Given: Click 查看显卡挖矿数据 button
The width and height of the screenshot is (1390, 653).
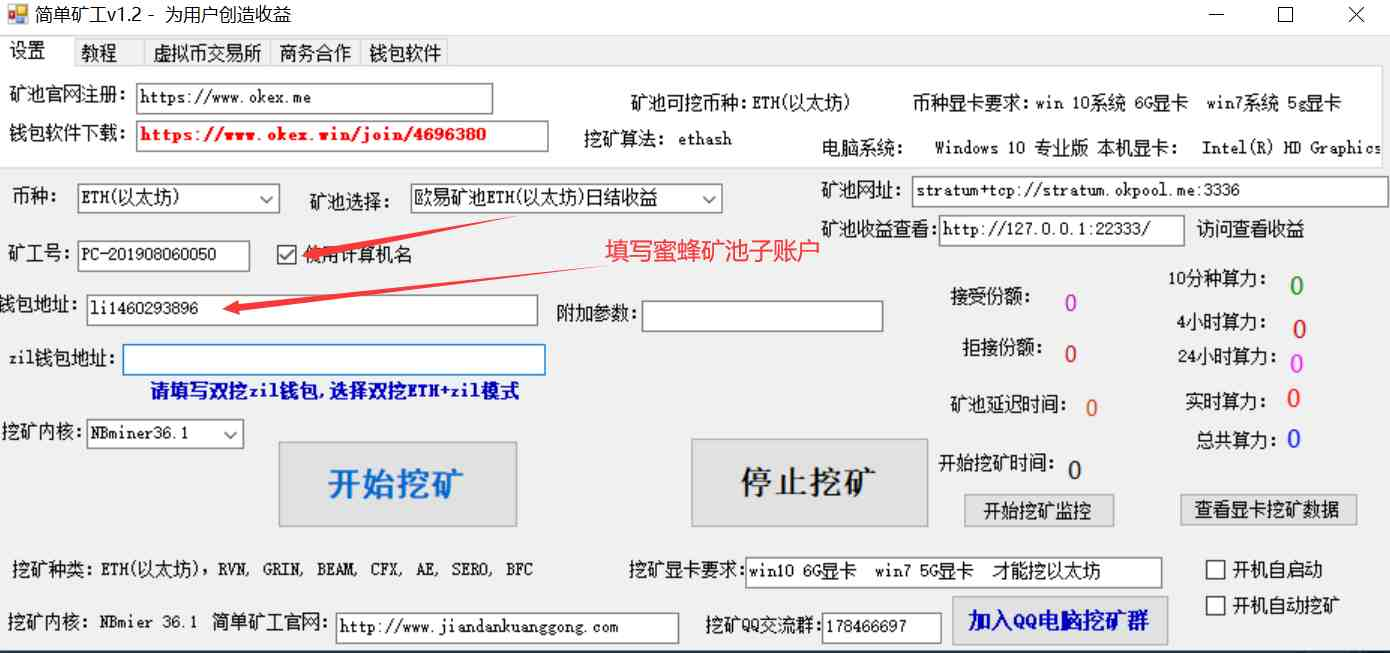Looking at the screenshot, I should click(1267, 509).
